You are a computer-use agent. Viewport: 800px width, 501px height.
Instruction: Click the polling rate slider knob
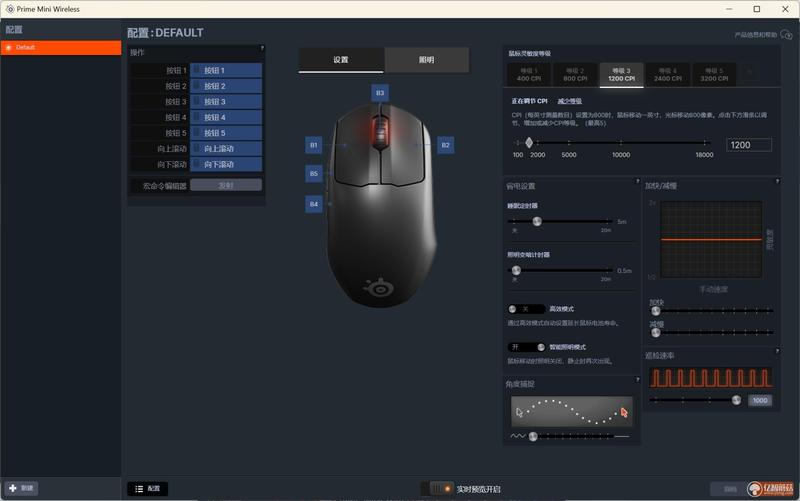pyautogui.click(x=736, y=400)
